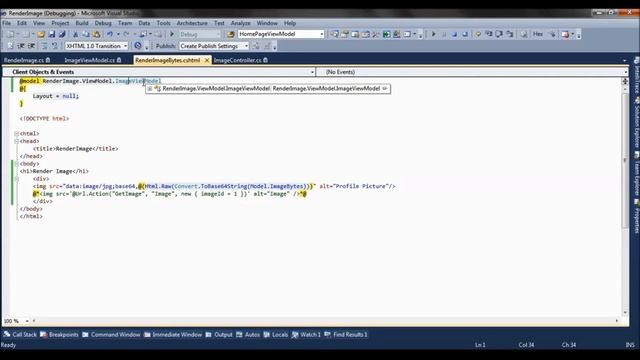Uncomment selected lines icon
This screenshot has width=640, height=360.
[x=54, y=46]
